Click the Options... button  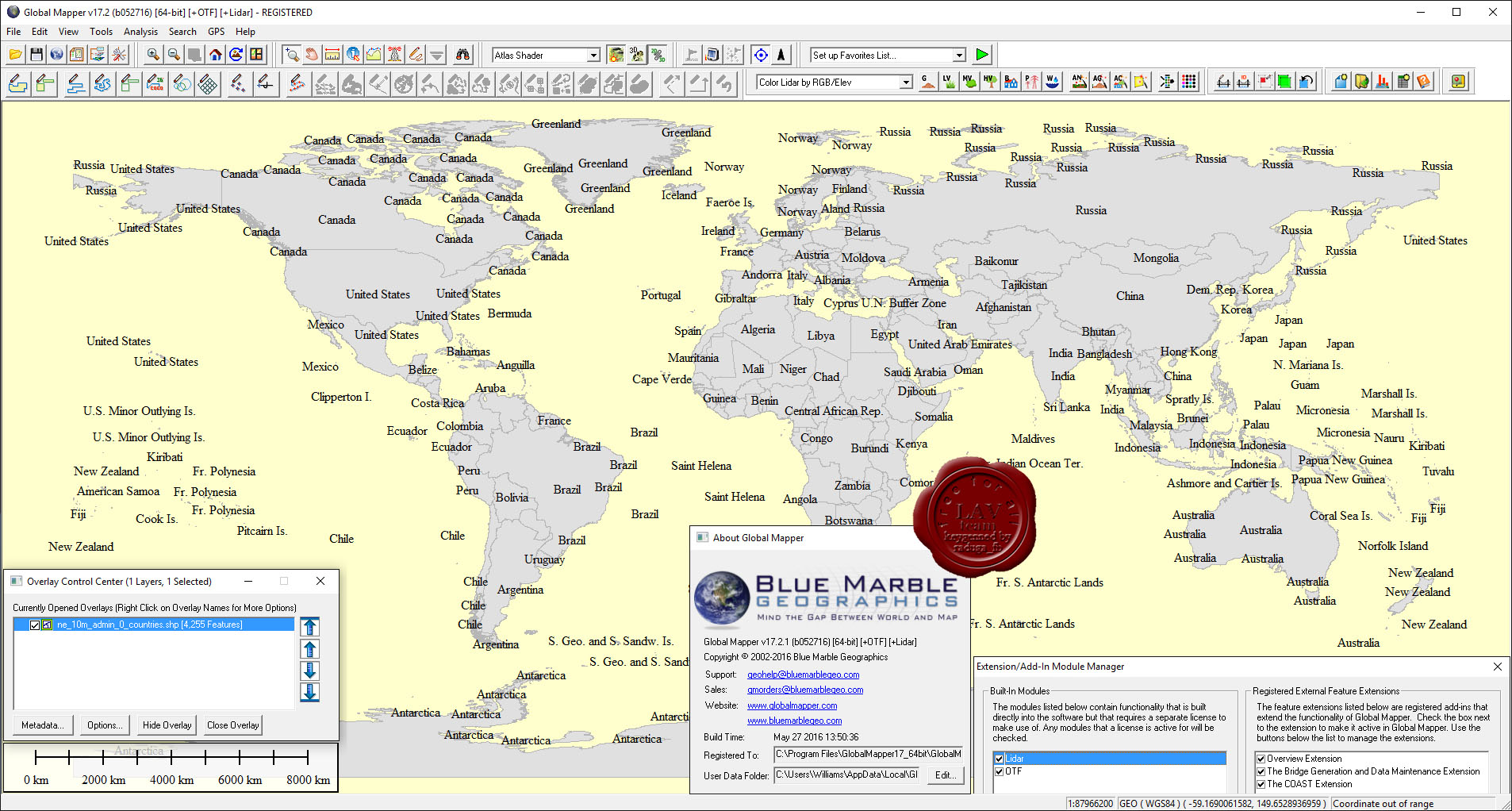104,725
